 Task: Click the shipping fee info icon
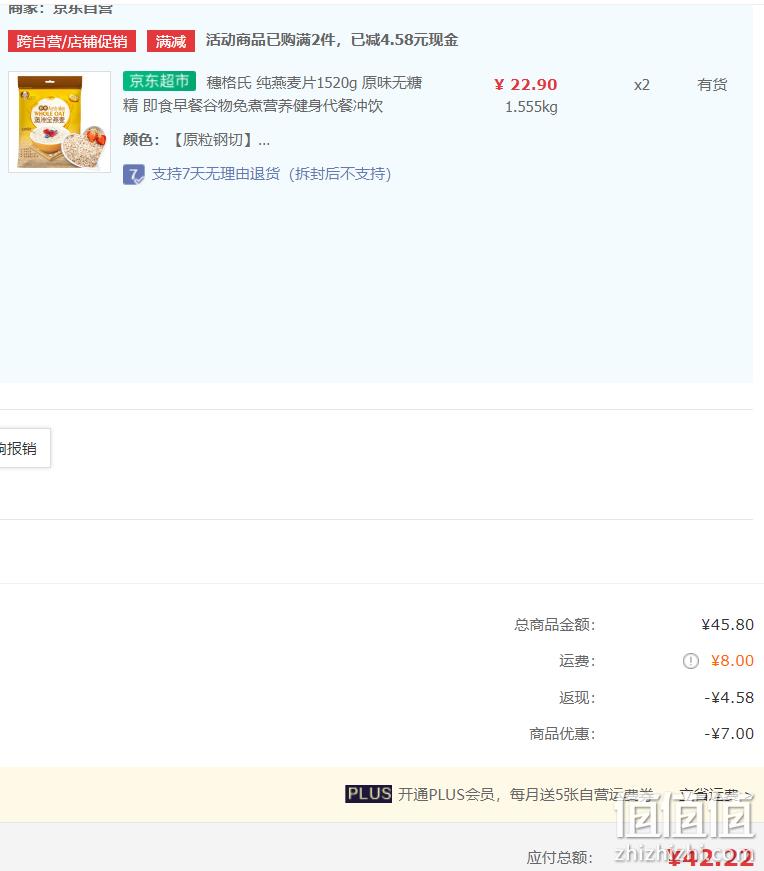(x=690, y=660)
